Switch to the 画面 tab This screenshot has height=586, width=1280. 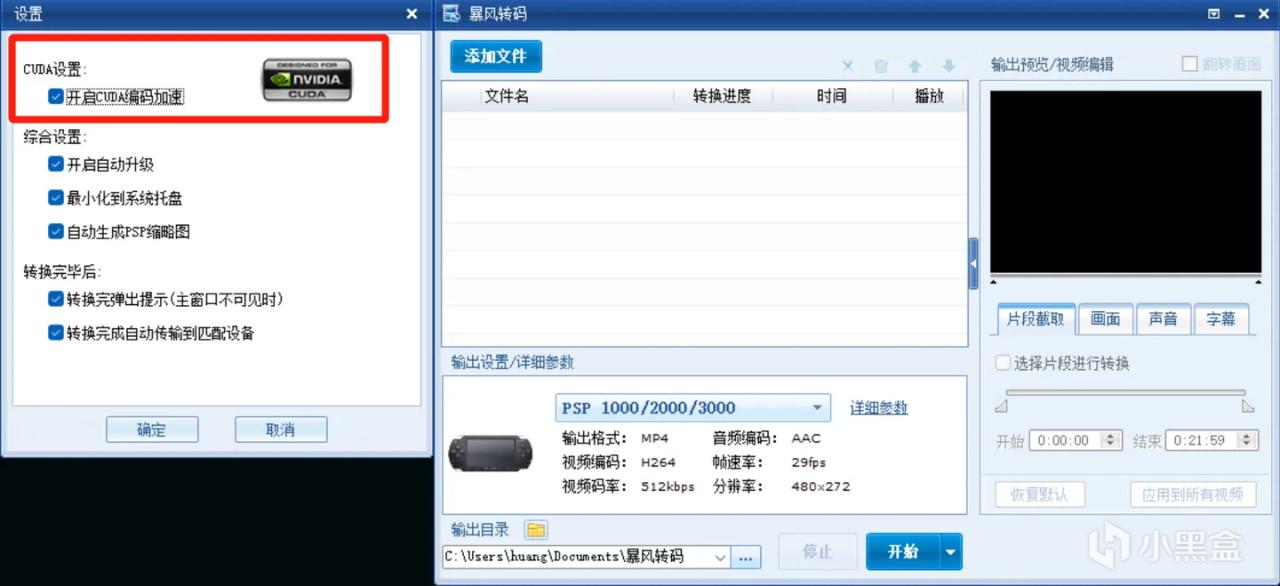coord(1105,319)
